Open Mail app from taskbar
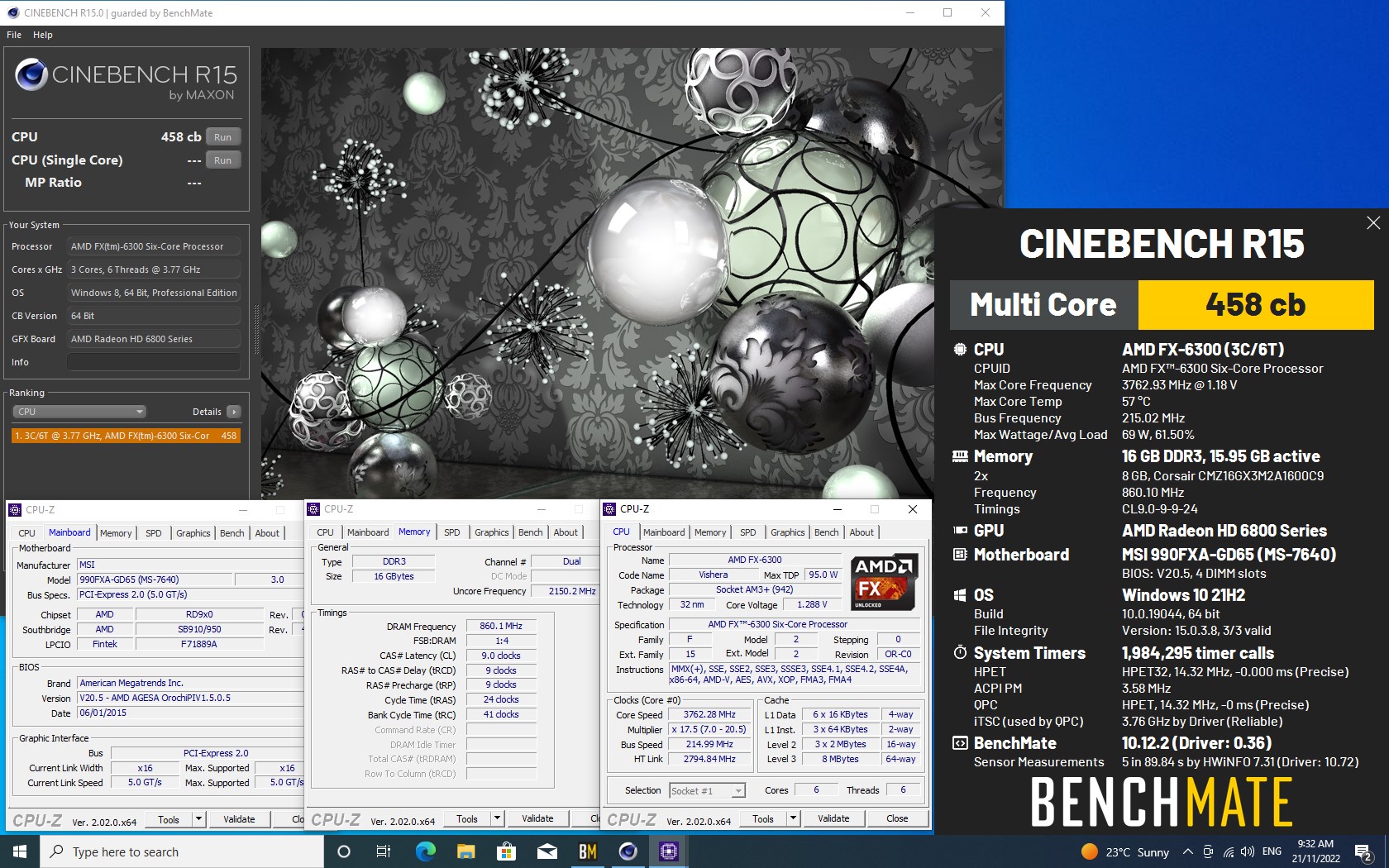The image size is (1389, 868). 547,851
